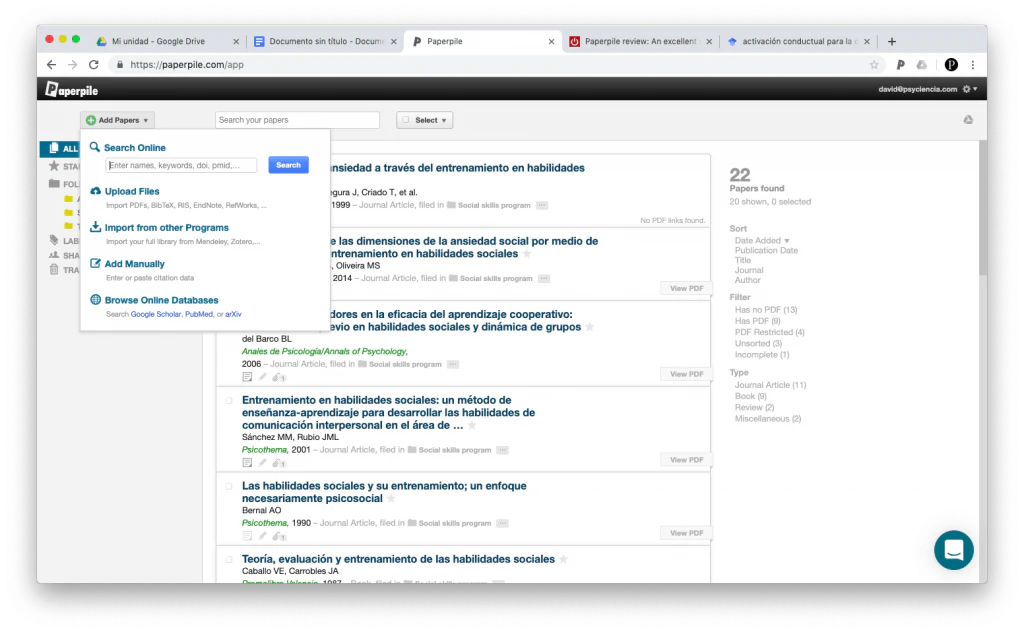The height and width of the screenshot is (632, 1024).
Task: Open the Select dropdown arrow
Action: [x=444, y=121]
